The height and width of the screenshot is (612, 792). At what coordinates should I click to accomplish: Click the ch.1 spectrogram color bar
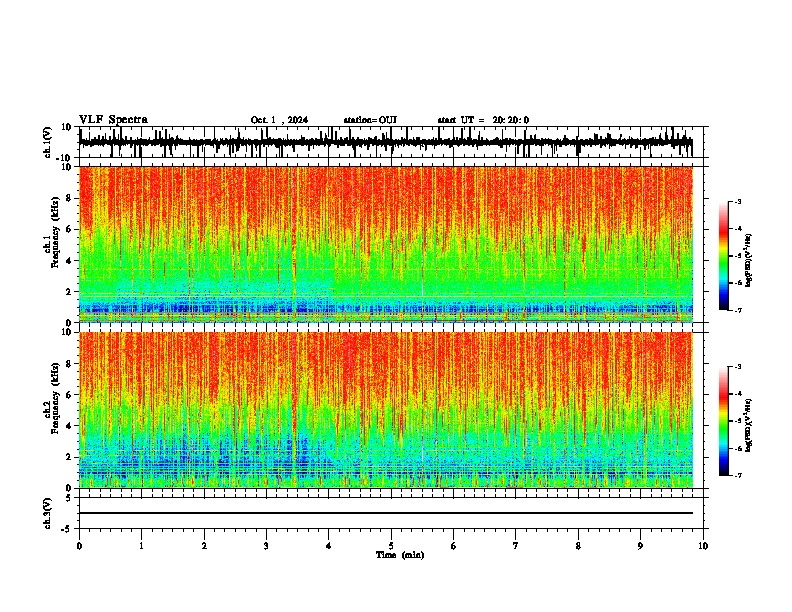pyautogui.click(x=724, y=256)
